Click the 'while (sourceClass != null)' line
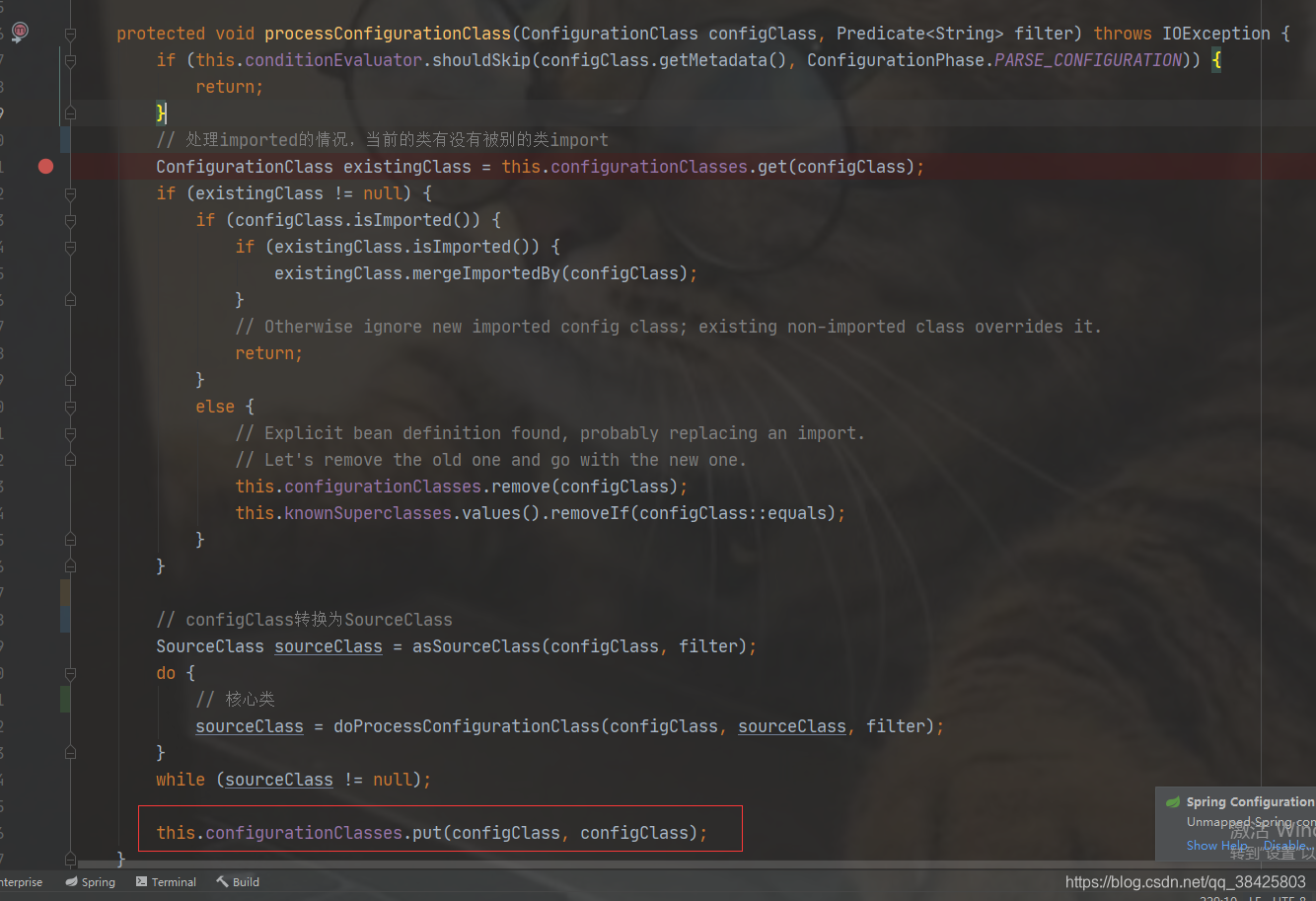This screenshot has height=901, width=1316. coord(294,780)
